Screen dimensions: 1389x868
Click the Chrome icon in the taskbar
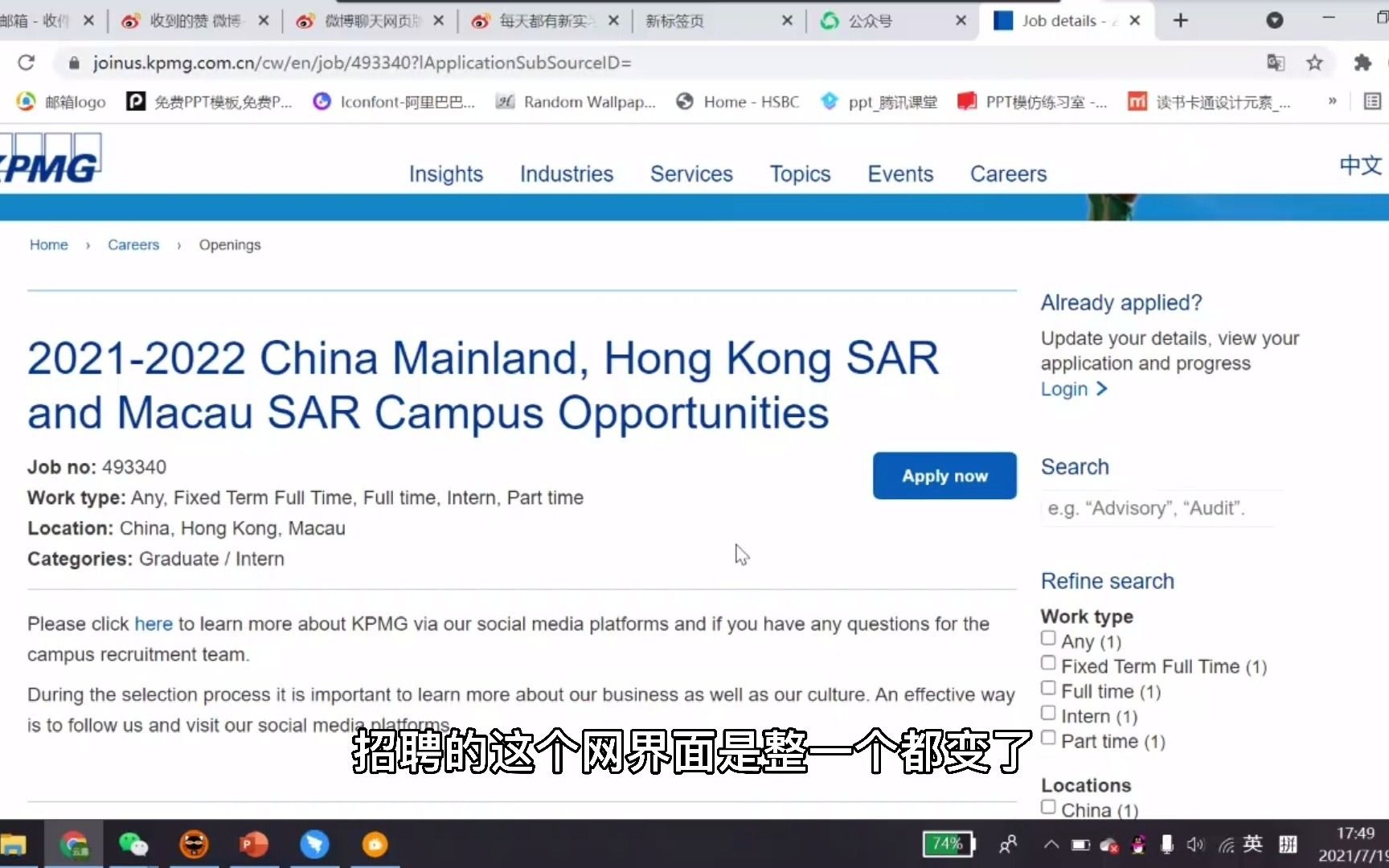tap(73, 845)
